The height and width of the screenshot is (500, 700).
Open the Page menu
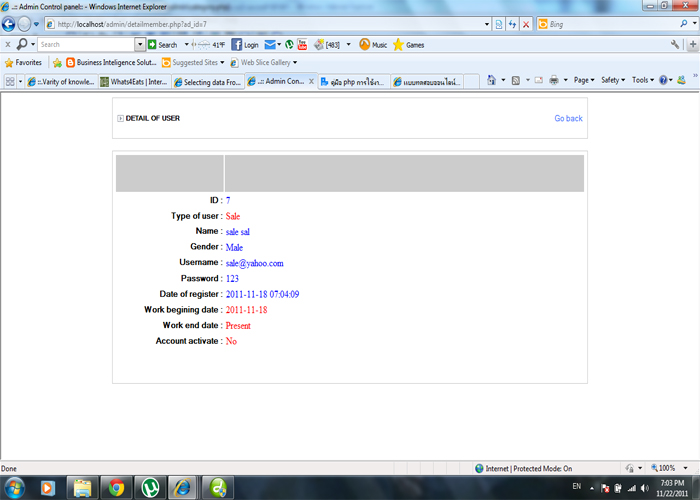click(x=584, y=80)
